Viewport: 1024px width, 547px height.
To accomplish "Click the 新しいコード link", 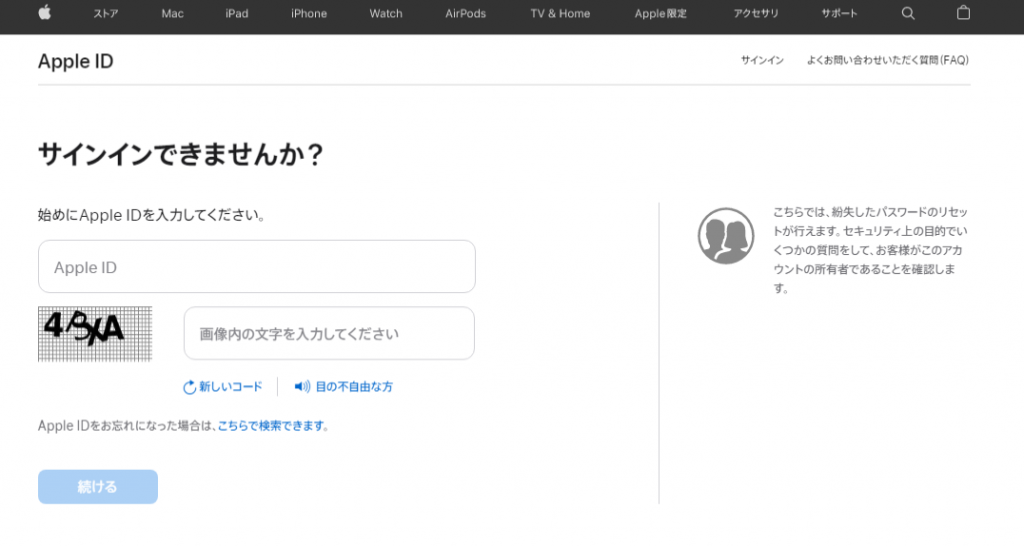I will pos(231,386).
